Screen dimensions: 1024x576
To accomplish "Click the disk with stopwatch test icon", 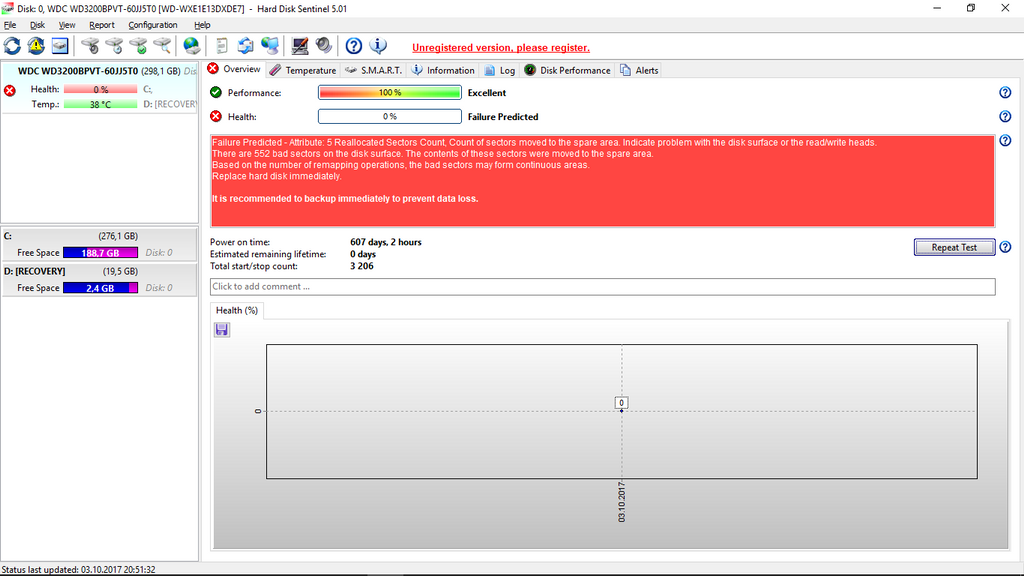I will coord(90,46).
